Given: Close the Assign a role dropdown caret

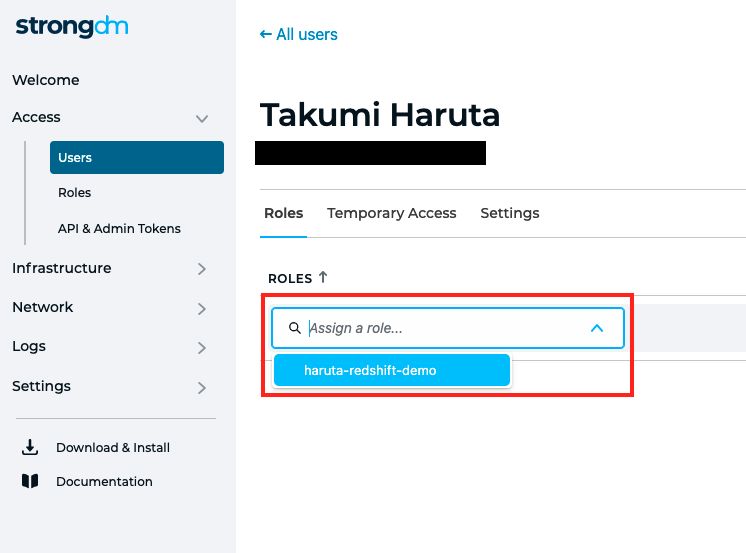Looking at the screenshot, I should tap(597, 328).
